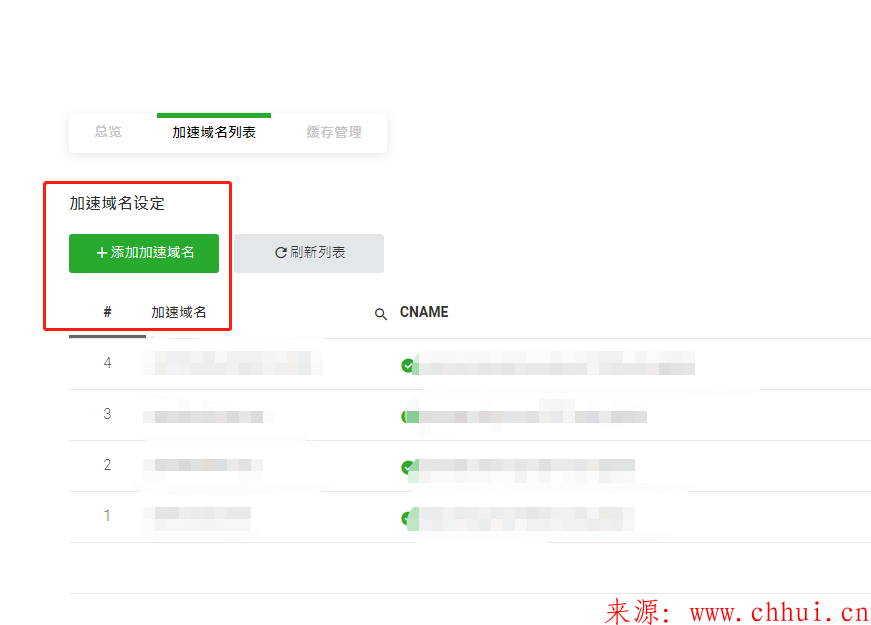
Task: Click the blurred domain name in row 3
Action: [208, 417]
